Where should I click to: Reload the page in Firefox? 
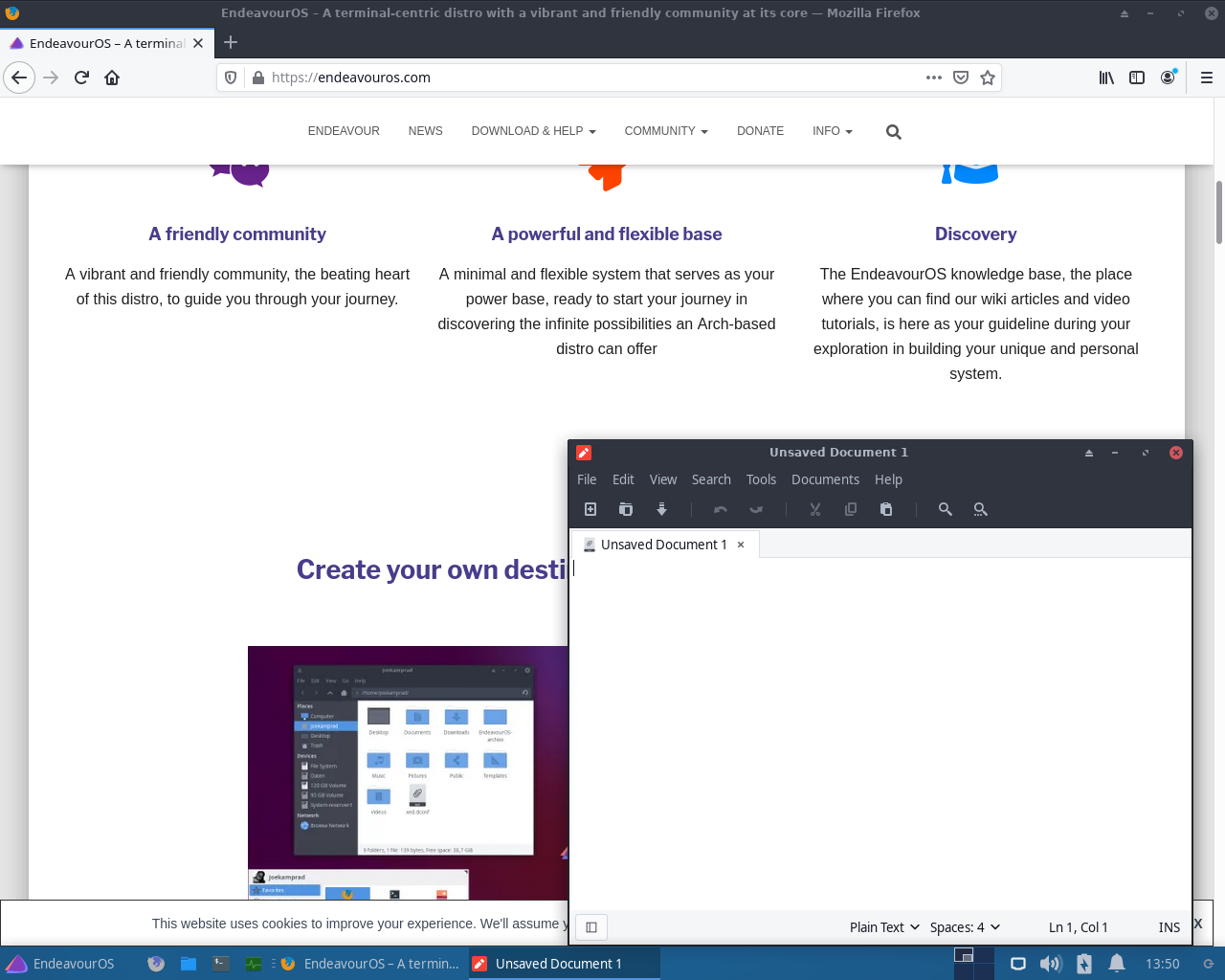pos(81,78)
